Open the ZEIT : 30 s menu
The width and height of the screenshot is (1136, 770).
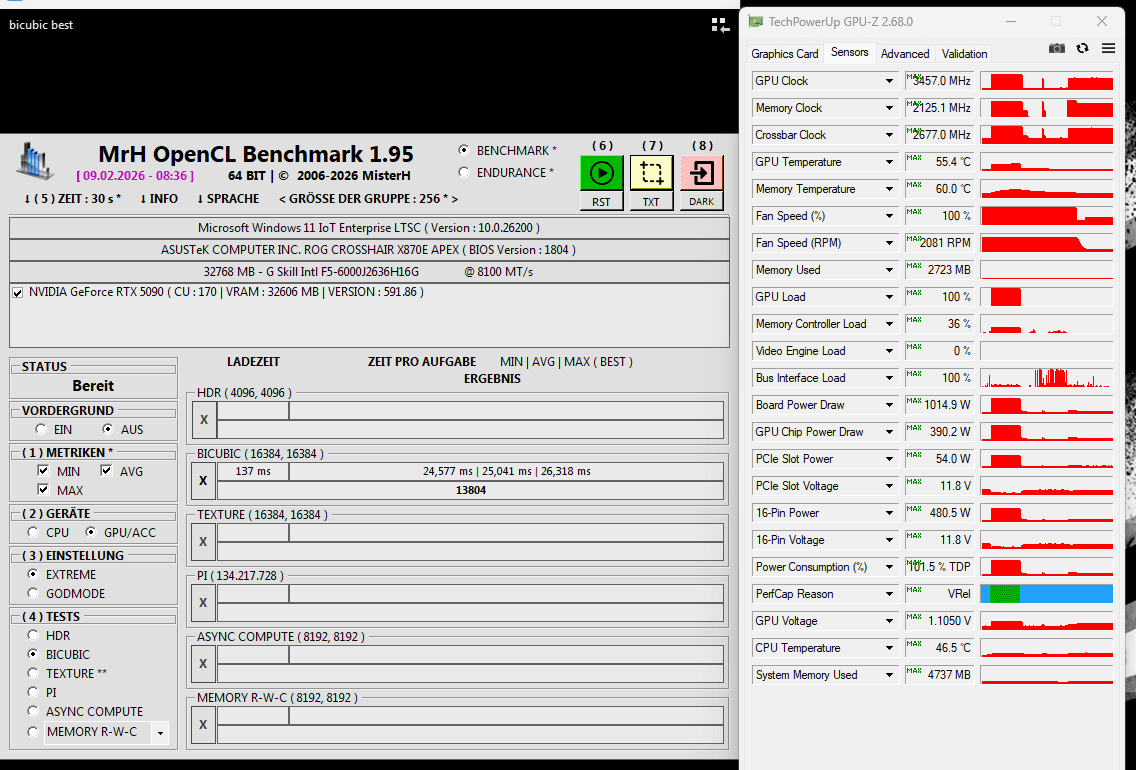pyautogui.click(x=72, y=198)
